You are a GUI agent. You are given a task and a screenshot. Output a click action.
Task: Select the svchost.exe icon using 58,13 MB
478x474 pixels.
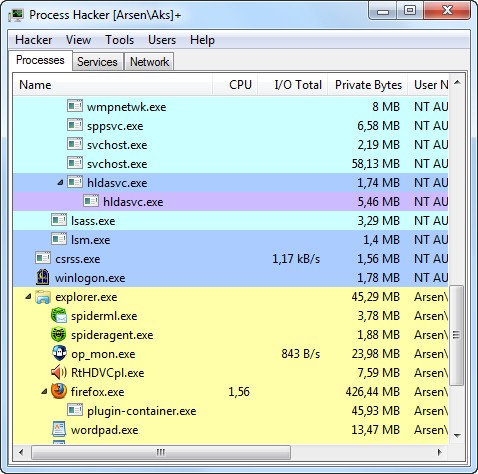[x=75, y=163]
